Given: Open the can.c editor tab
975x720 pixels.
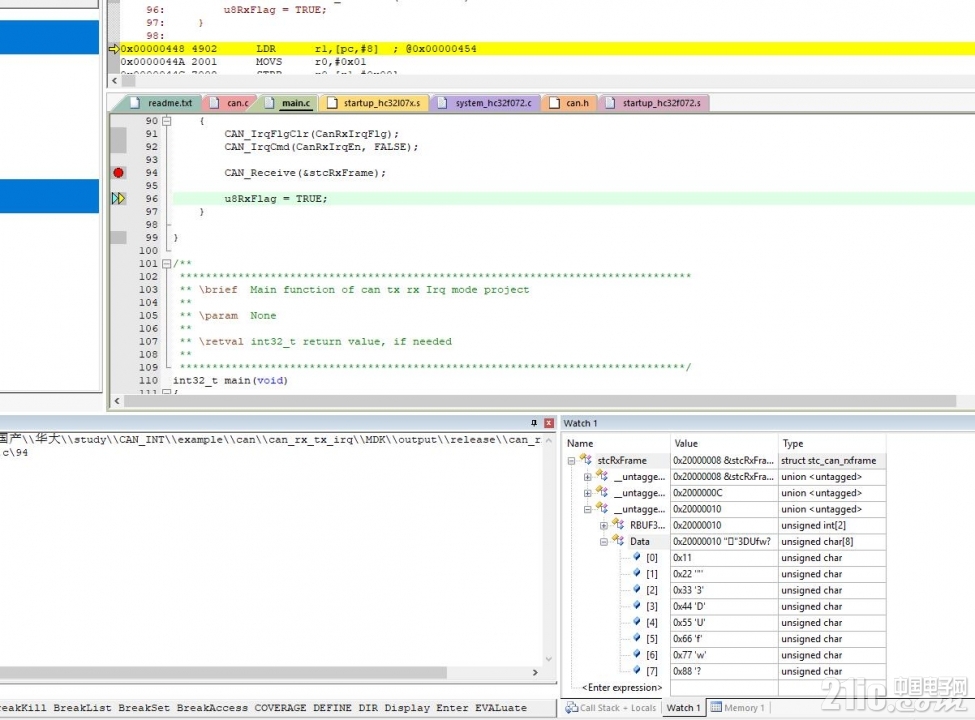Looking at the screenshot, I should click(231, 103).
